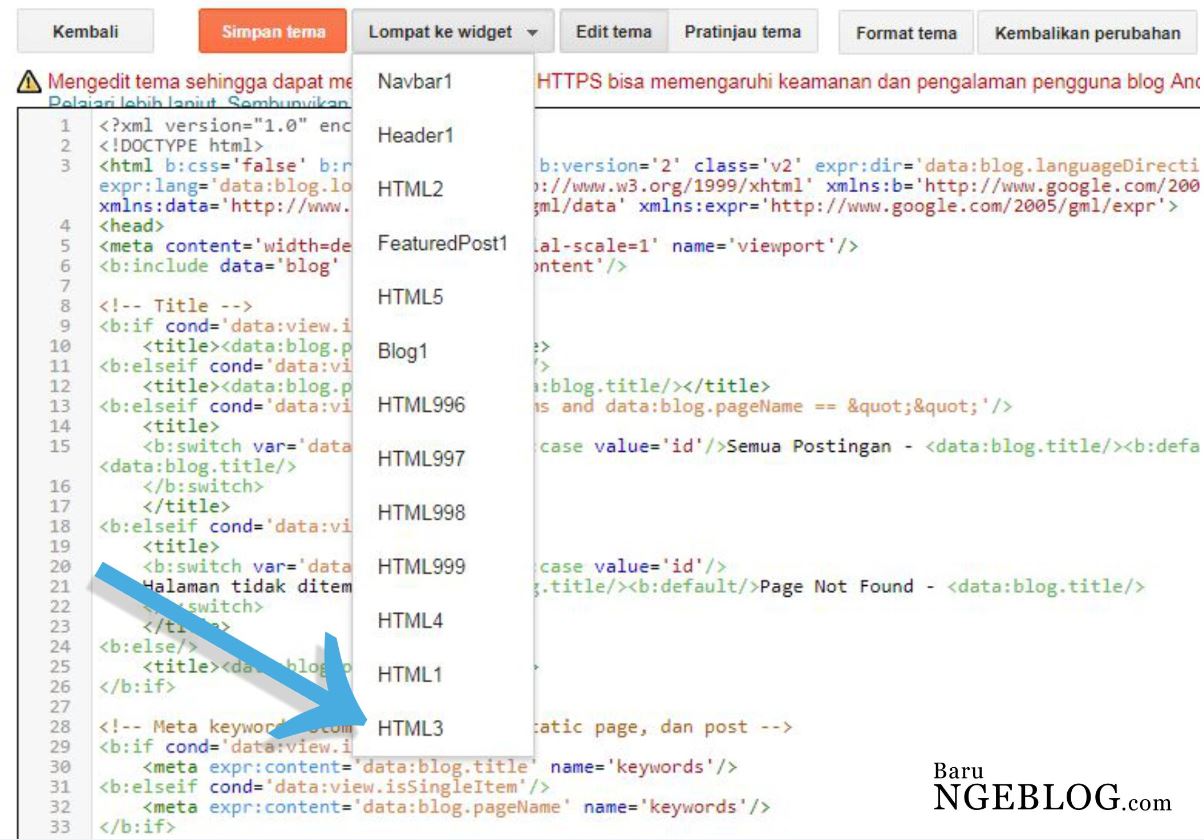1204x840 pixels.
Task: Click the Kembali button
Action: [84, 31]
